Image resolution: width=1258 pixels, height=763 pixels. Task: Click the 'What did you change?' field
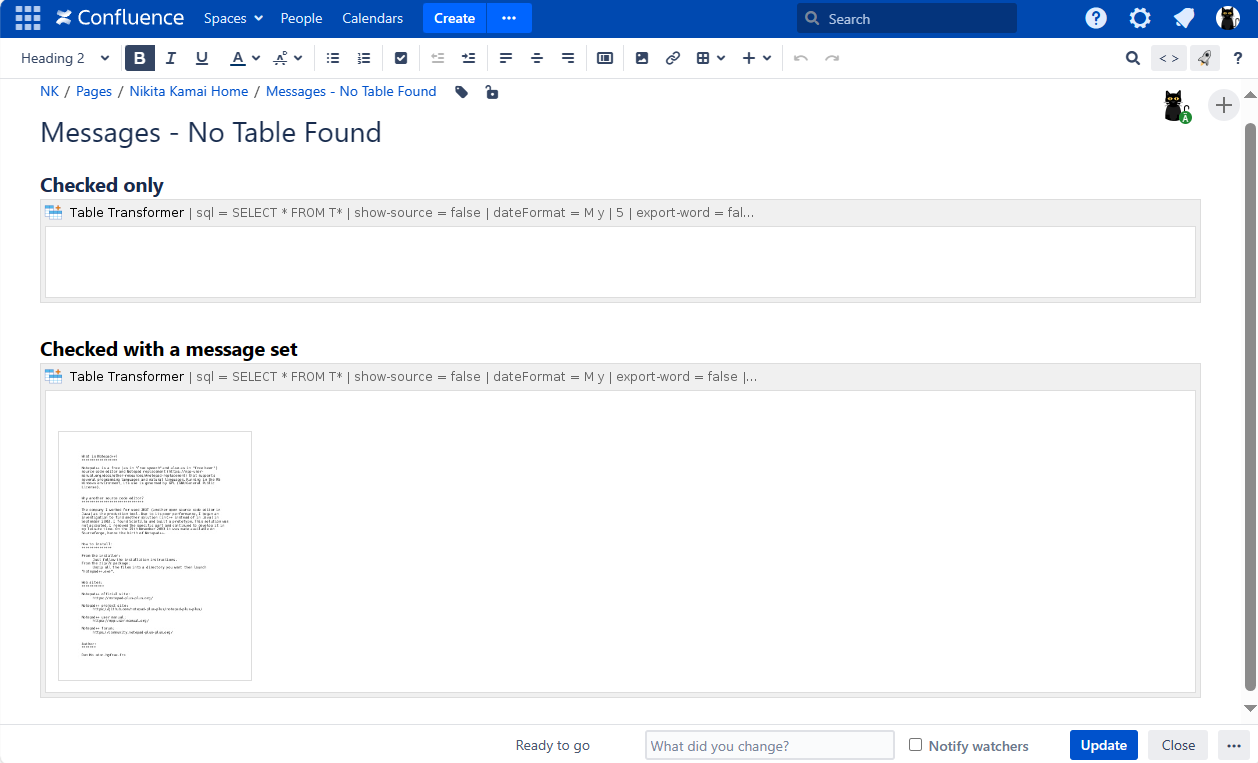pyautogui.click(x=769, y=745)
